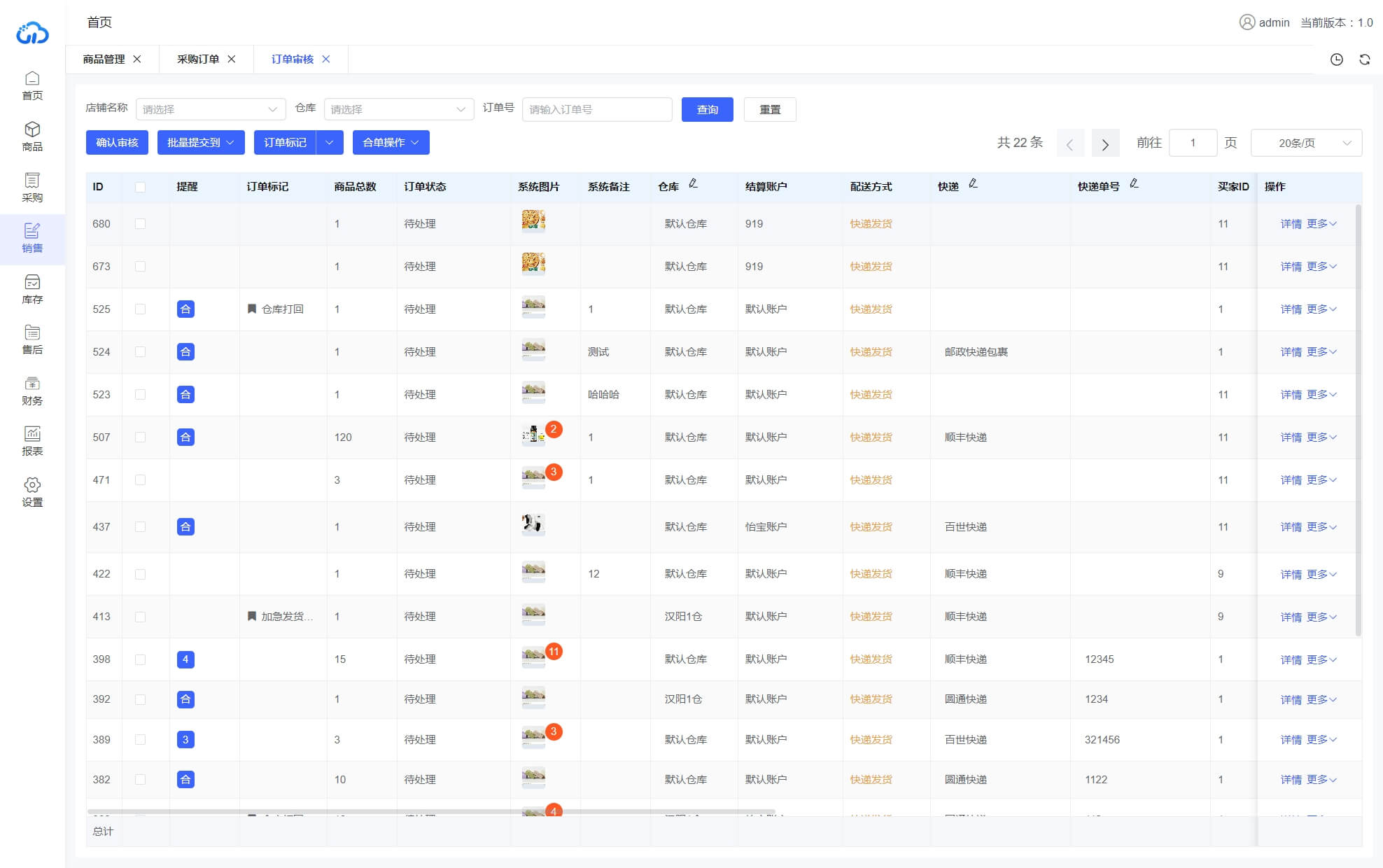Expand the 店铺名称 dropdown
Image resolution: width=1383 pixels, height=868 pixels.
(210, 109)
